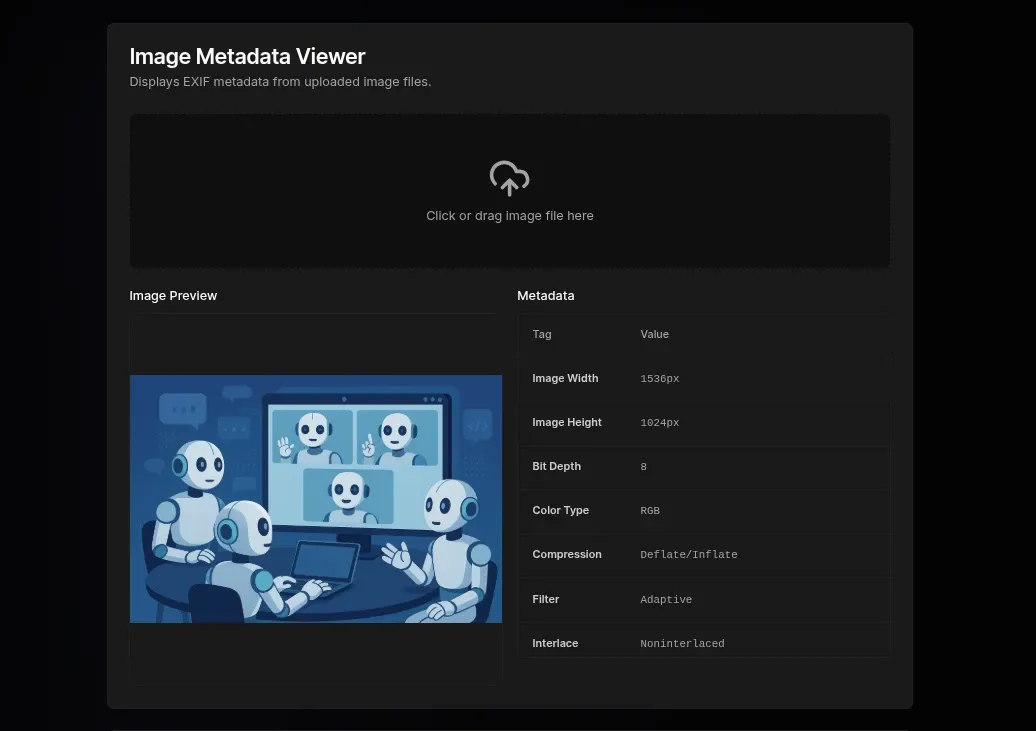This screenshot has width=1036, height=731.
Task: Click the cloud upload icon
Action: tap(509, 178)
